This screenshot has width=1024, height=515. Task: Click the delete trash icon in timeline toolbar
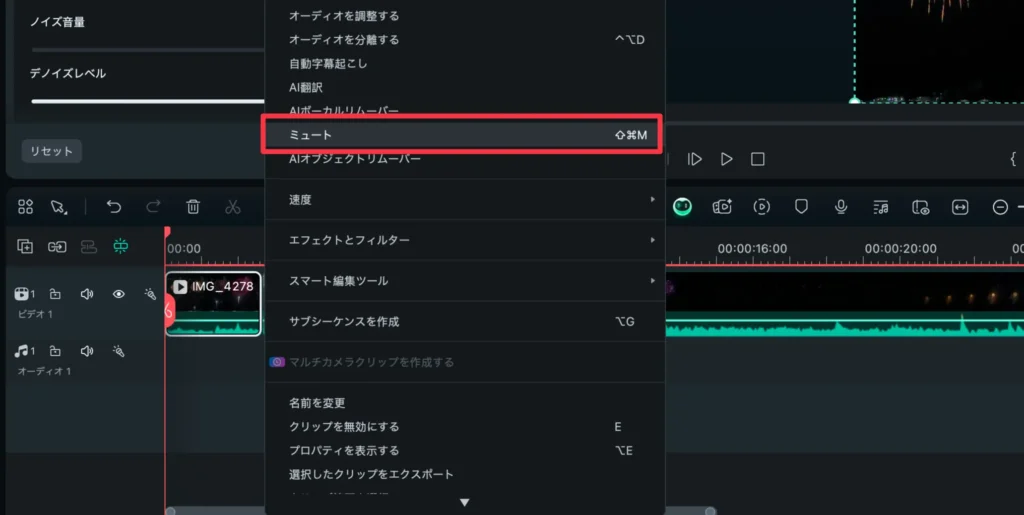click(x=193, y=207)
